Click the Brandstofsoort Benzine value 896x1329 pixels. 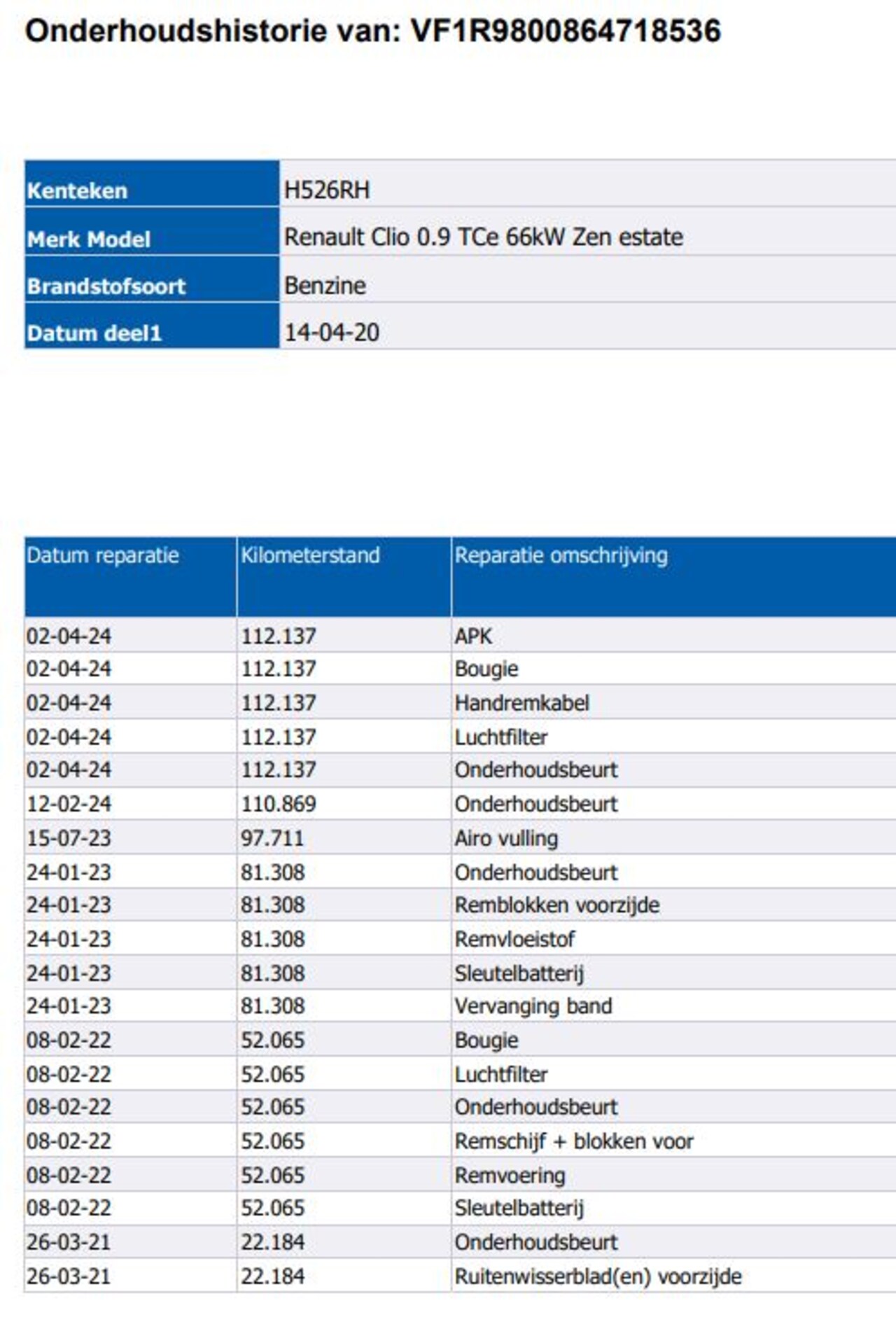click(325, 286)
